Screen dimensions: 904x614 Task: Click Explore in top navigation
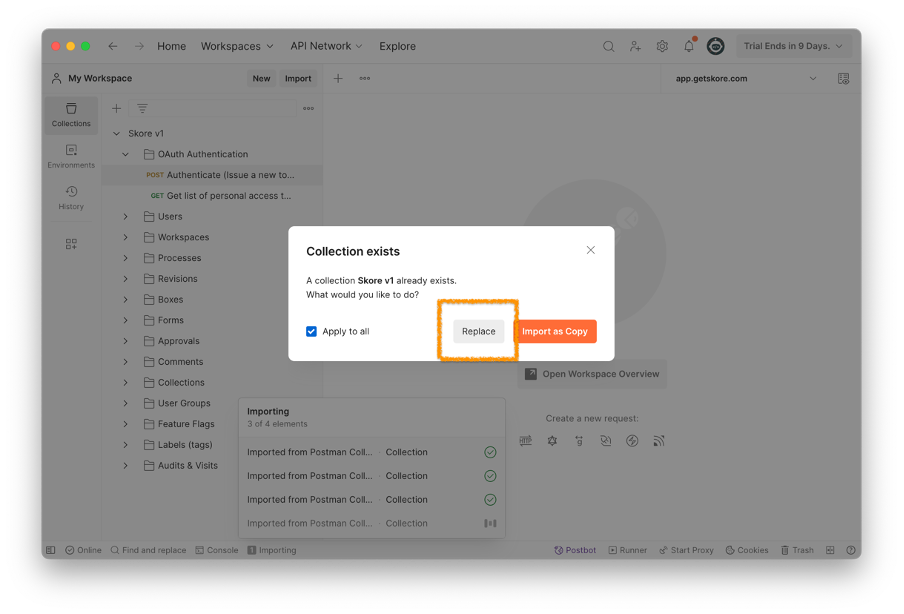point(397,46)
